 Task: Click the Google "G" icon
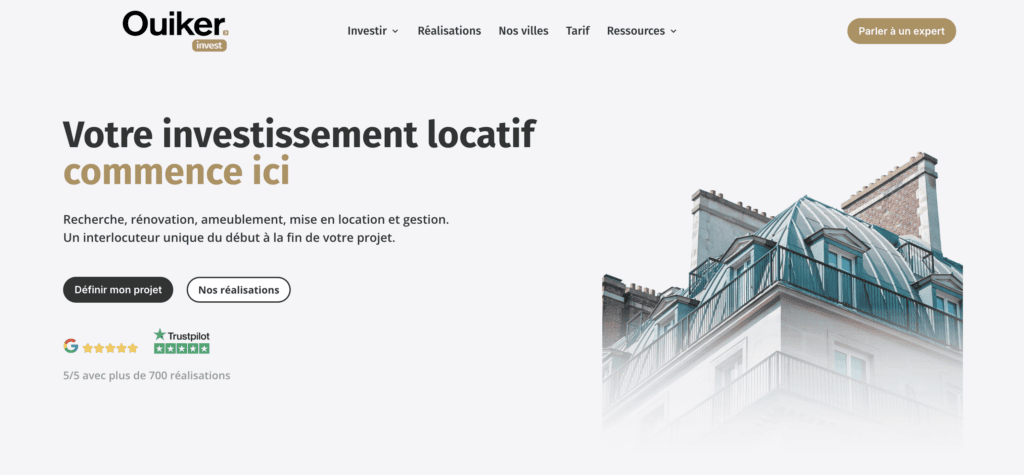71,346
